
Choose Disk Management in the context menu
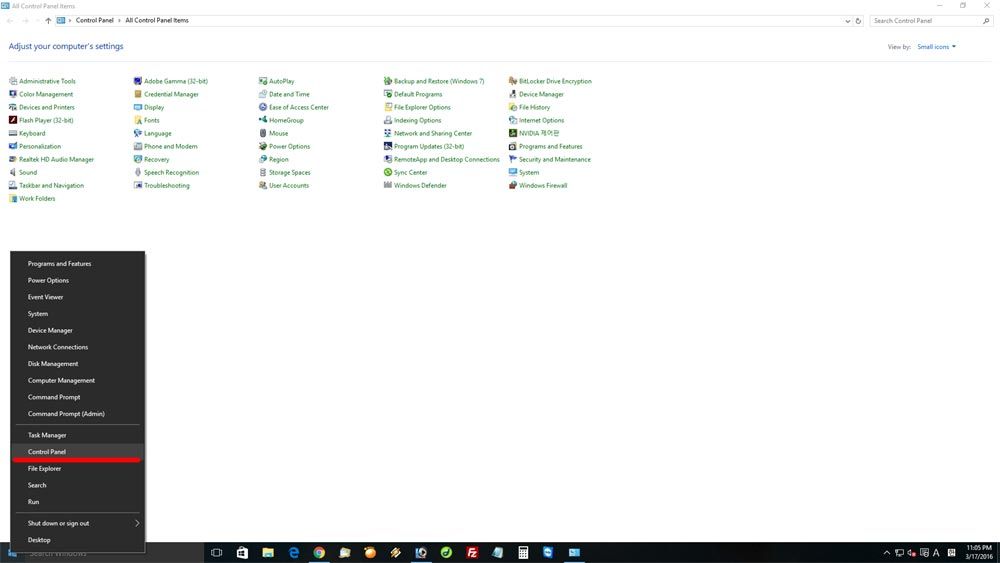tap(78, 363)
